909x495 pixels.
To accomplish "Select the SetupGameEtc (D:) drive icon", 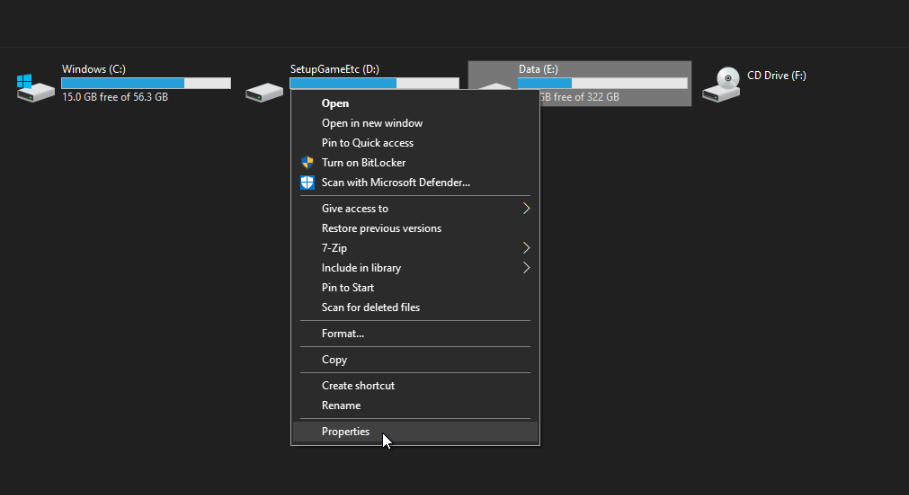I will 265,90.
